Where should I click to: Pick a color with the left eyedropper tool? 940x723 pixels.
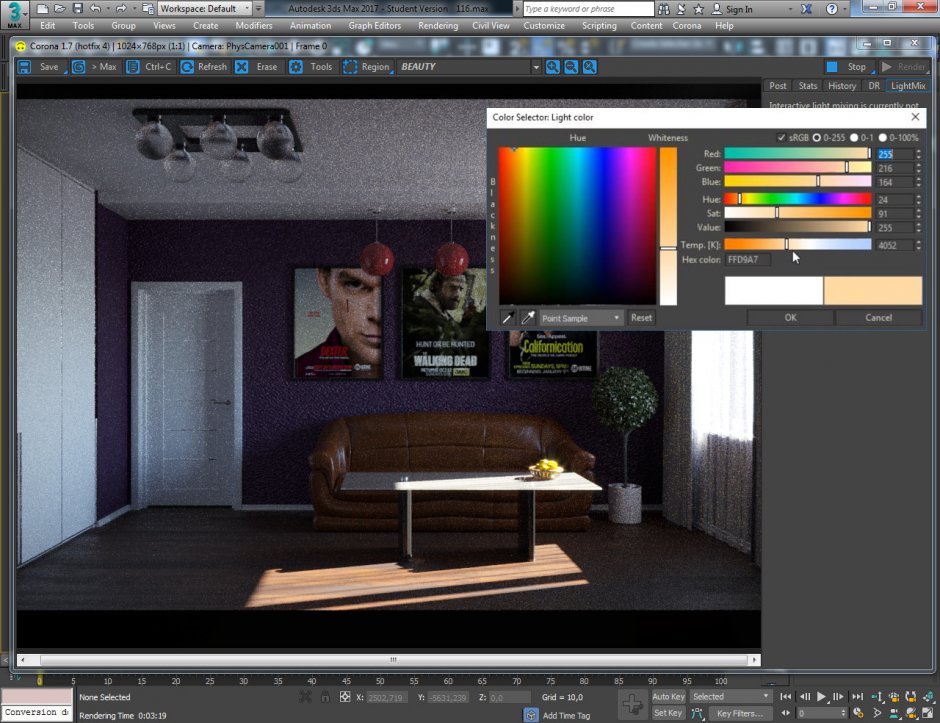tap(508, 318)
